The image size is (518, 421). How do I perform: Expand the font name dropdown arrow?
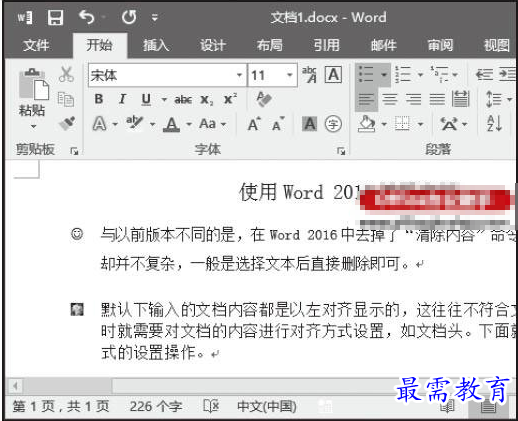239,75
